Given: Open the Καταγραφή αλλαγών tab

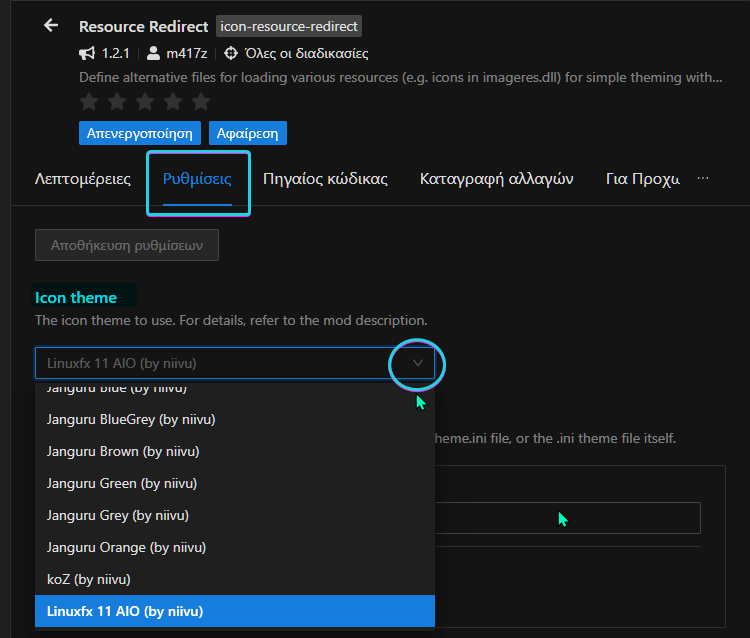Looking at the screenshot, I should click(x=496, y=179).
